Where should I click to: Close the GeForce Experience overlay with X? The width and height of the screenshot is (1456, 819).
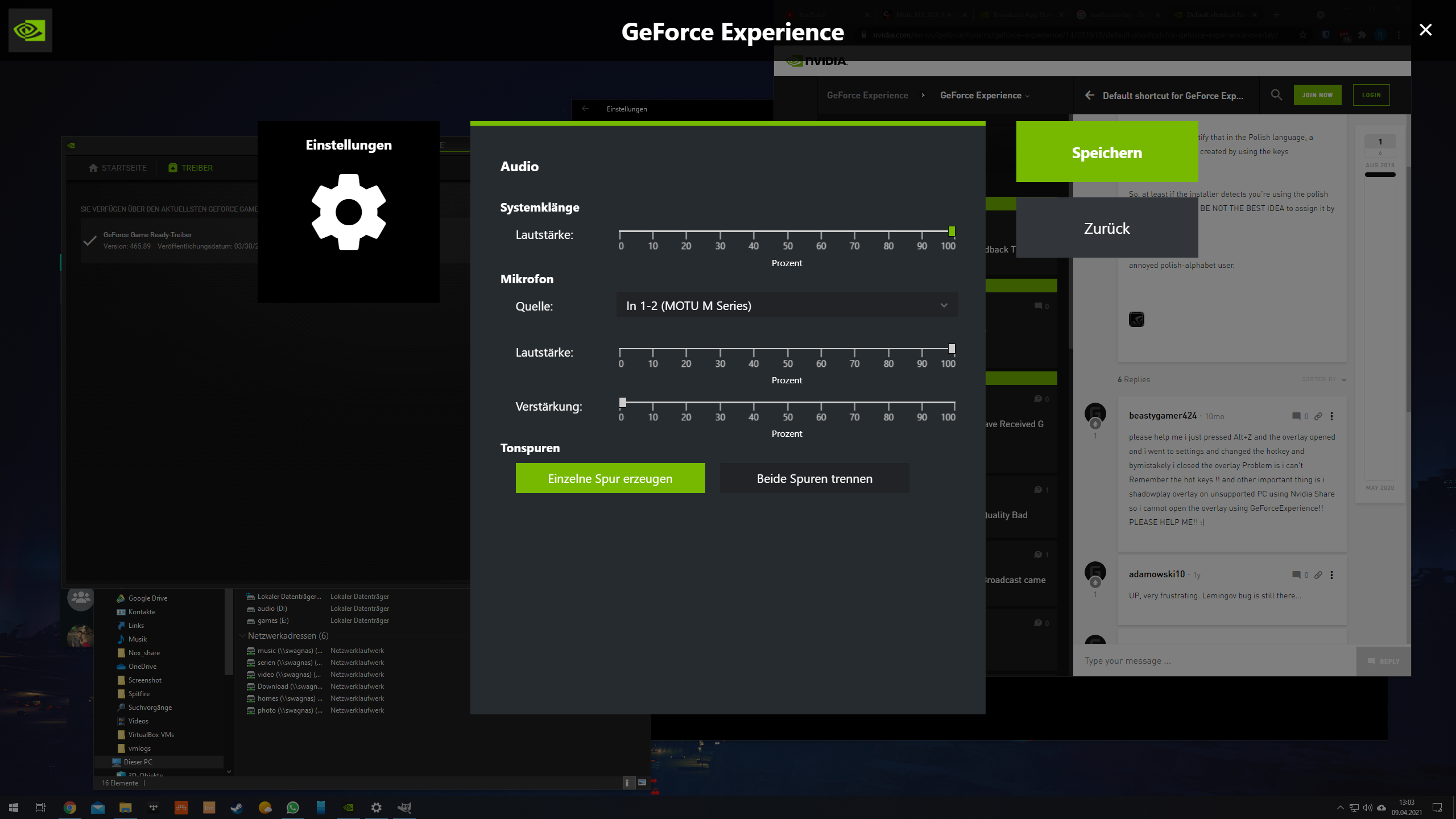[1425, 30]
